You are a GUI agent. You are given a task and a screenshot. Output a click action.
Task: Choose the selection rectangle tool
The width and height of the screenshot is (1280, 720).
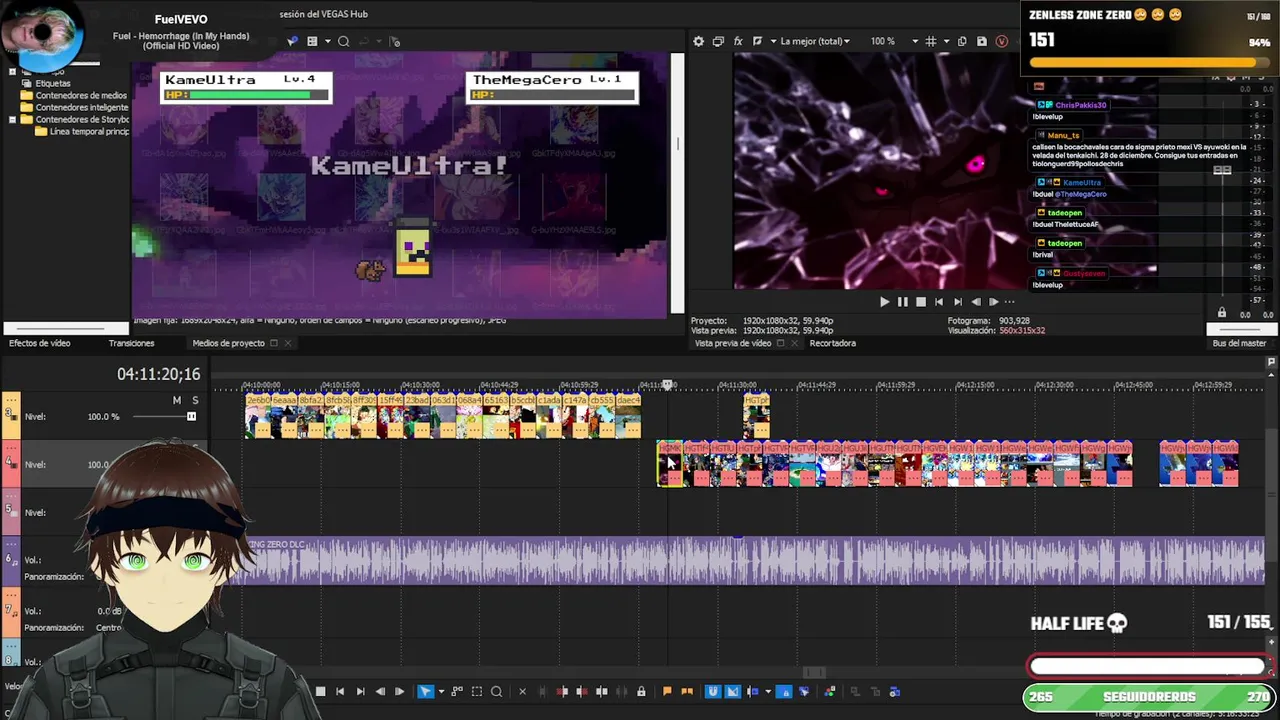click(x=477, y=691)
